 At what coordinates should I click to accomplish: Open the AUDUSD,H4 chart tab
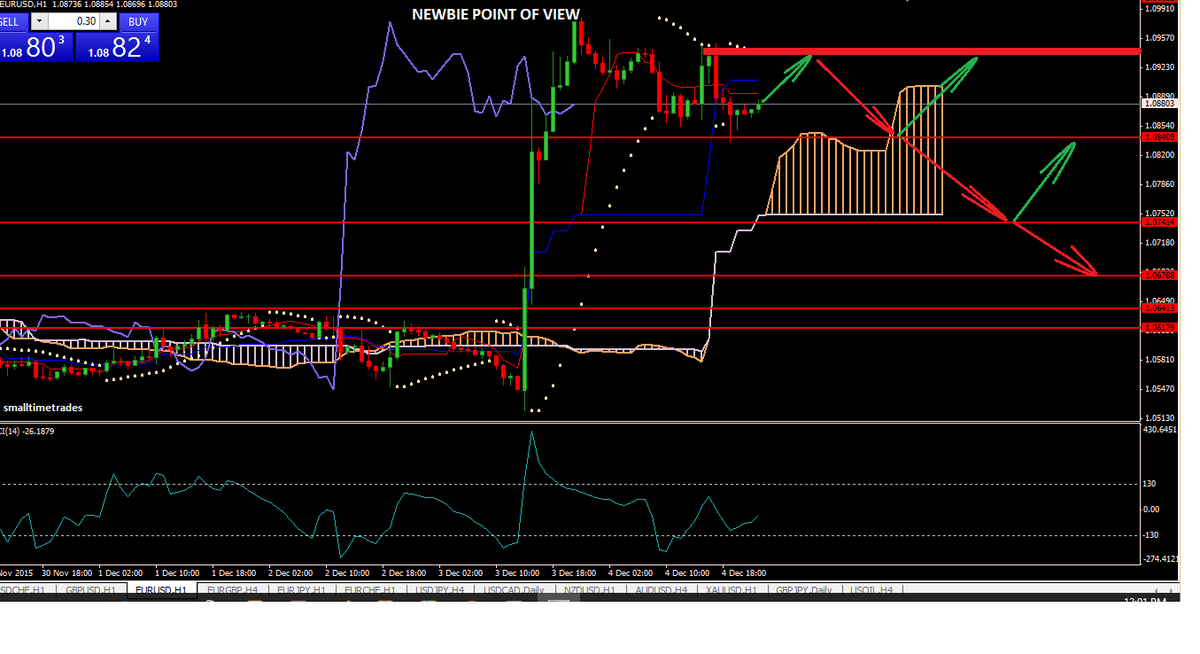point(661,590)
